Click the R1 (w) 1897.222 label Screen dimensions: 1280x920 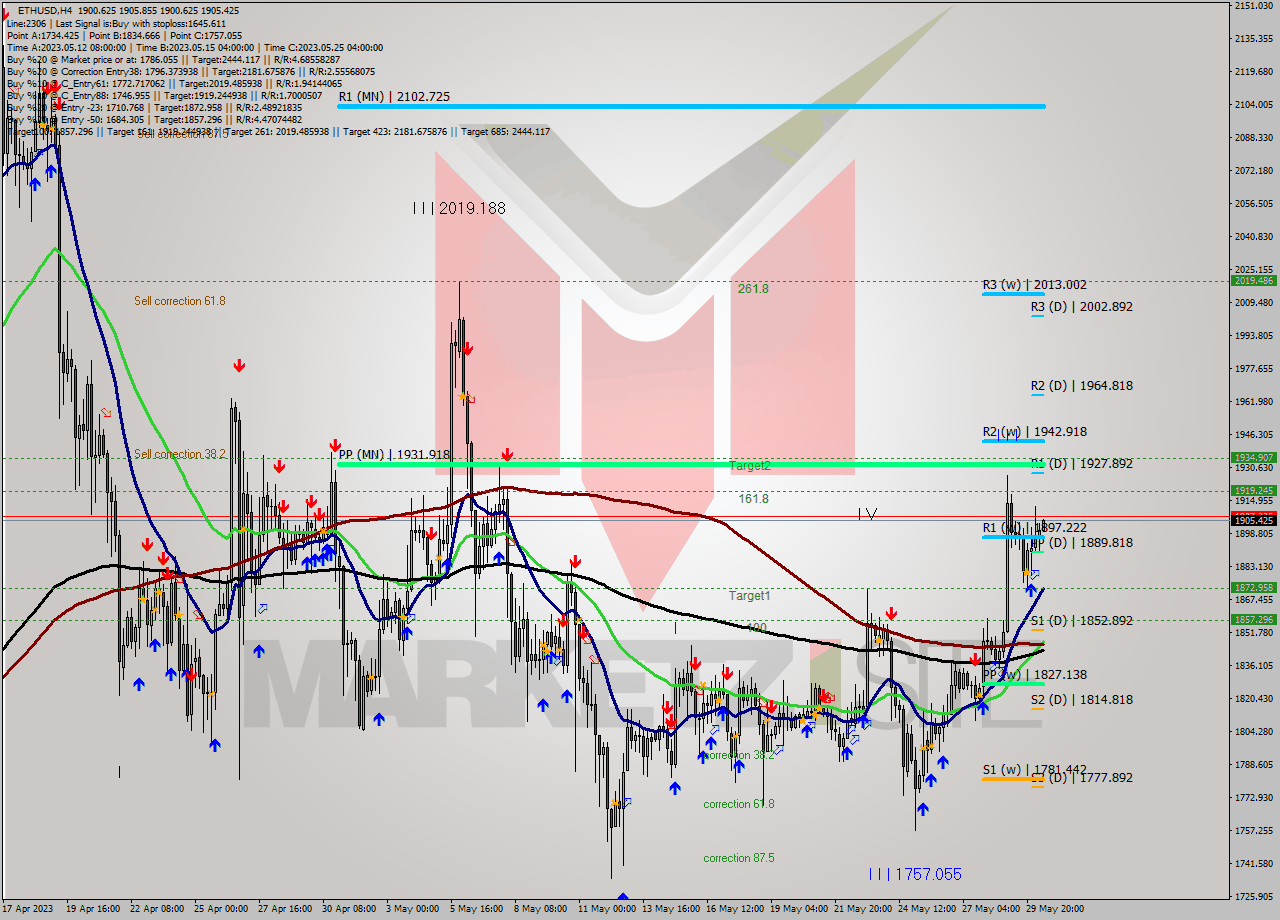1034,527
